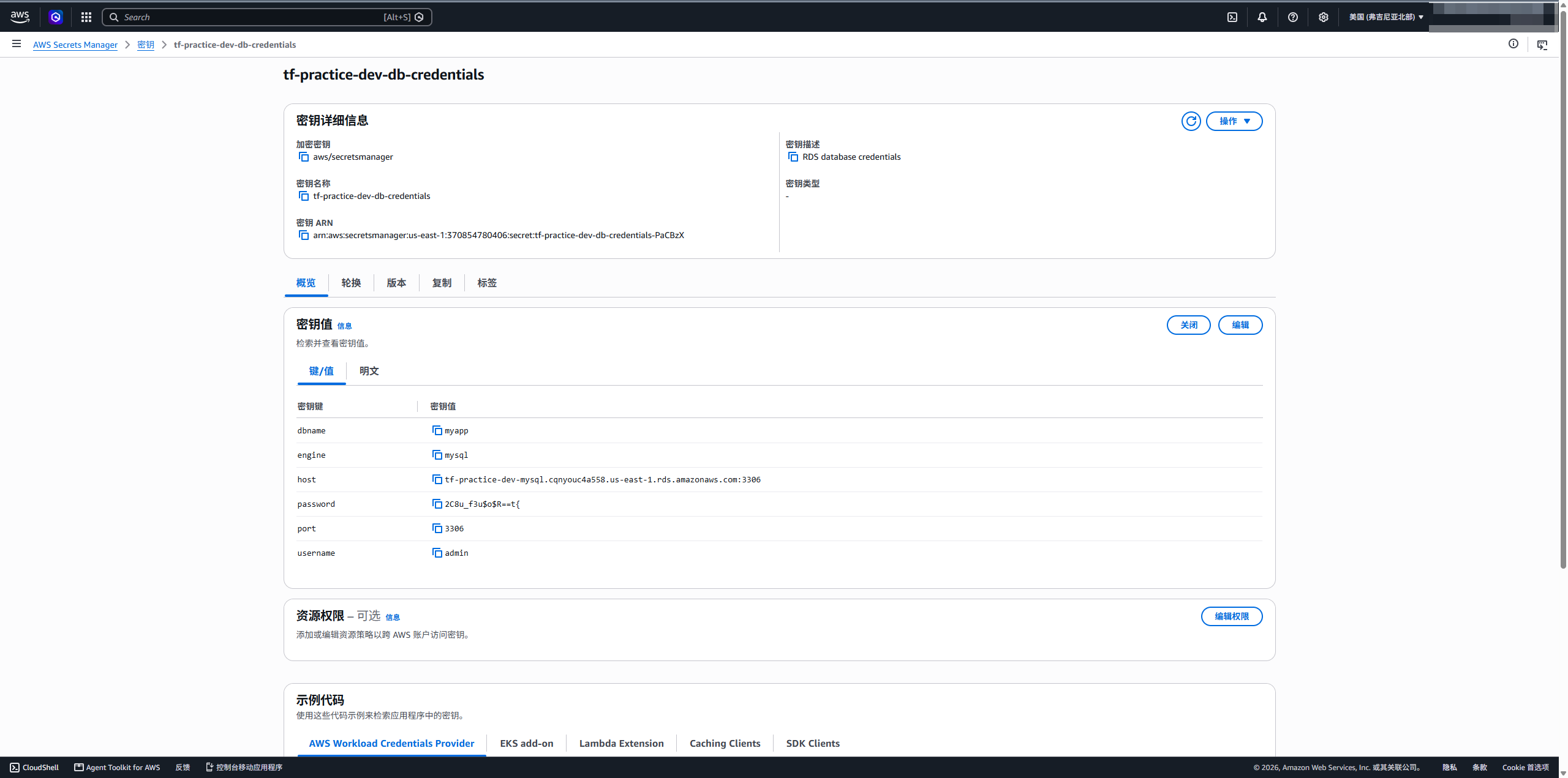Switch to the 轮换 tab

click(352, 283)
